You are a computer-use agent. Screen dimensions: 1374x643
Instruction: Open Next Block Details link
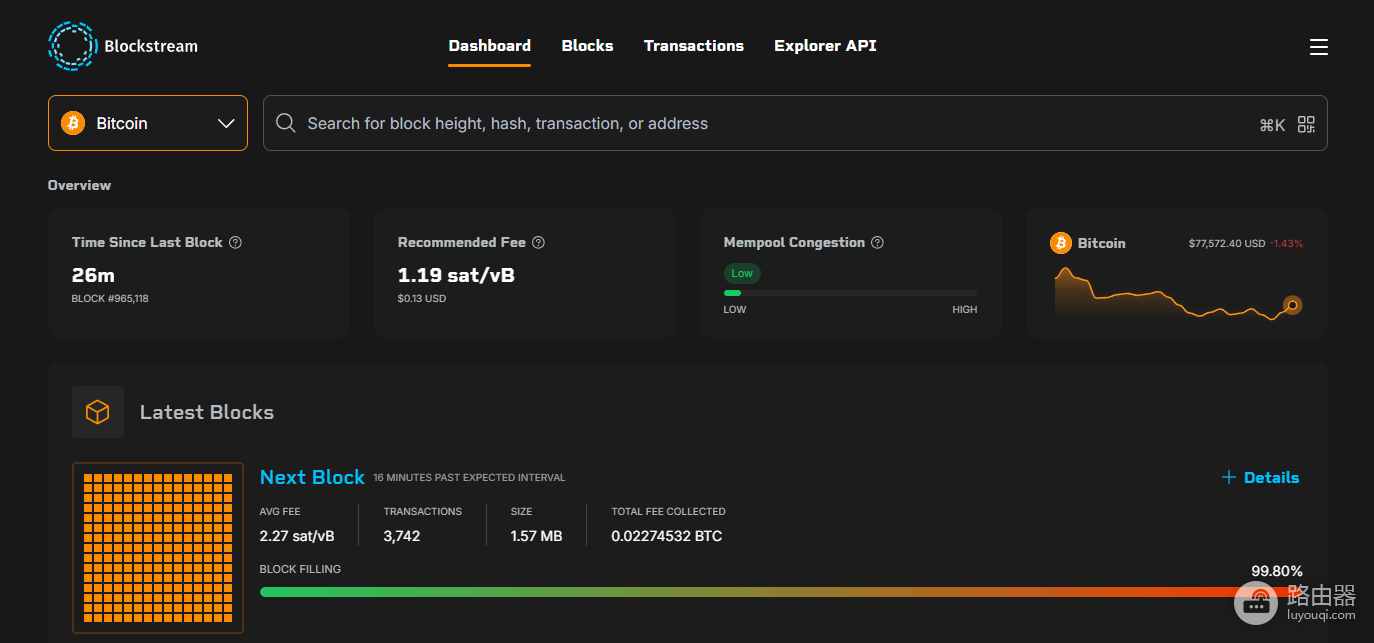coord(1260,477)
